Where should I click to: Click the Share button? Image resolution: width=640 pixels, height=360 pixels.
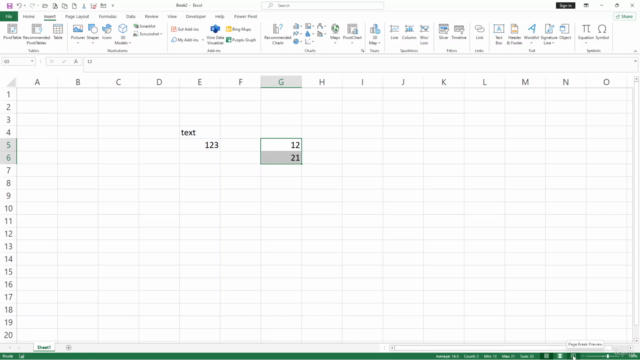624,17
